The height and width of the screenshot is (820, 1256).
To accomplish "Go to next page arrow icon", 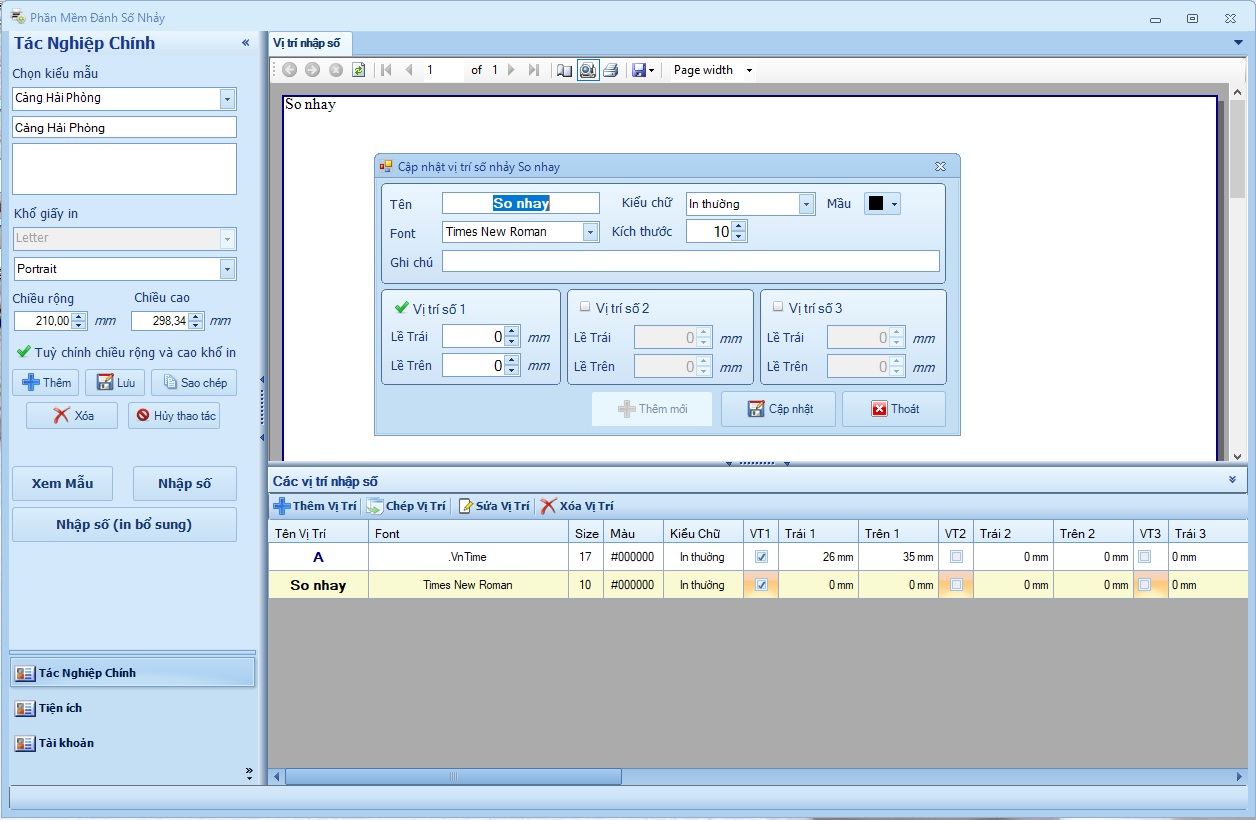I will click(511, 70).
